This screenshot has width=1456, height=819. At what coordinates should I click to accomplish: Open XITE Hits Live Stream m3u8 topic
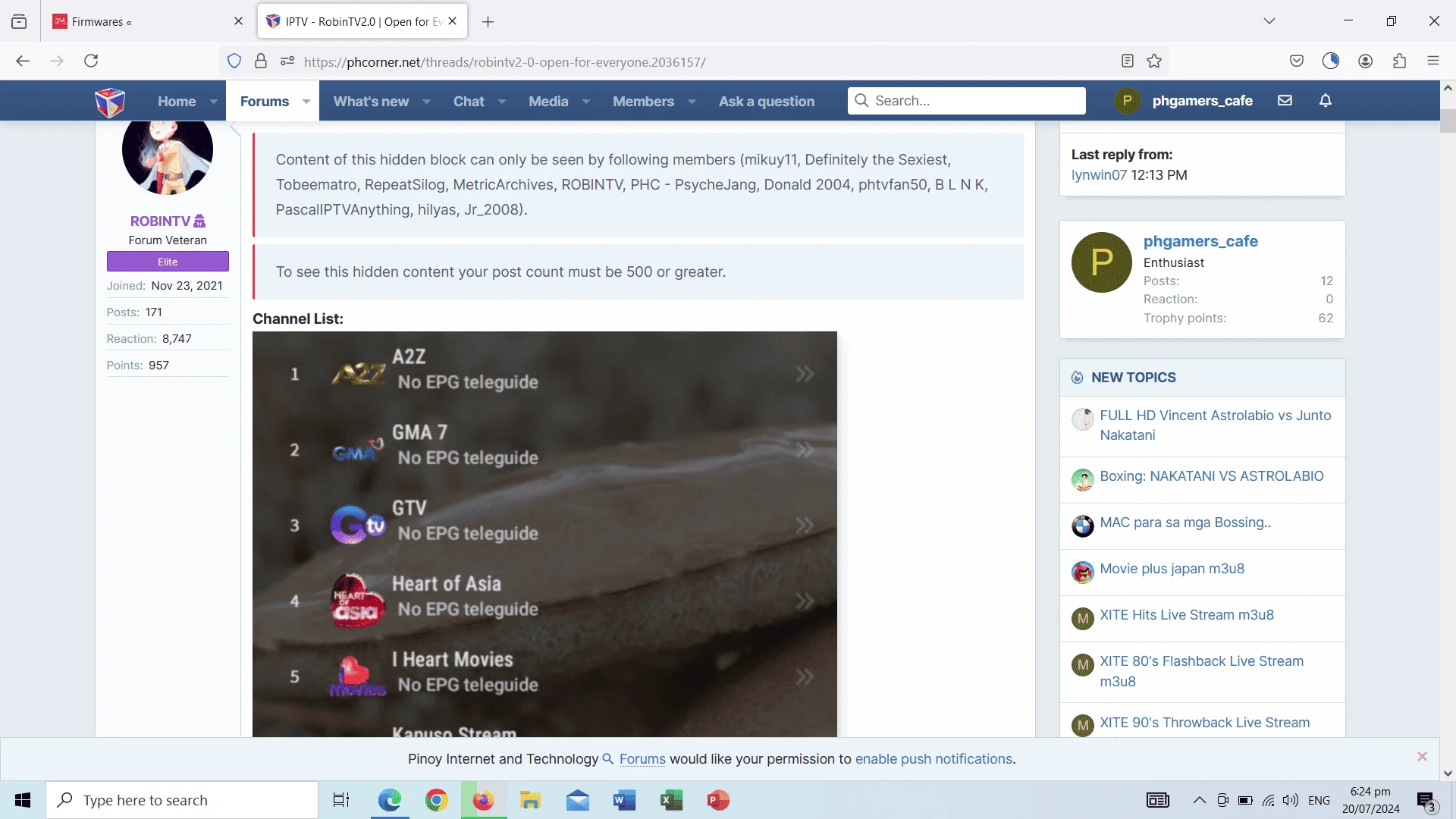pos(1187,615)
